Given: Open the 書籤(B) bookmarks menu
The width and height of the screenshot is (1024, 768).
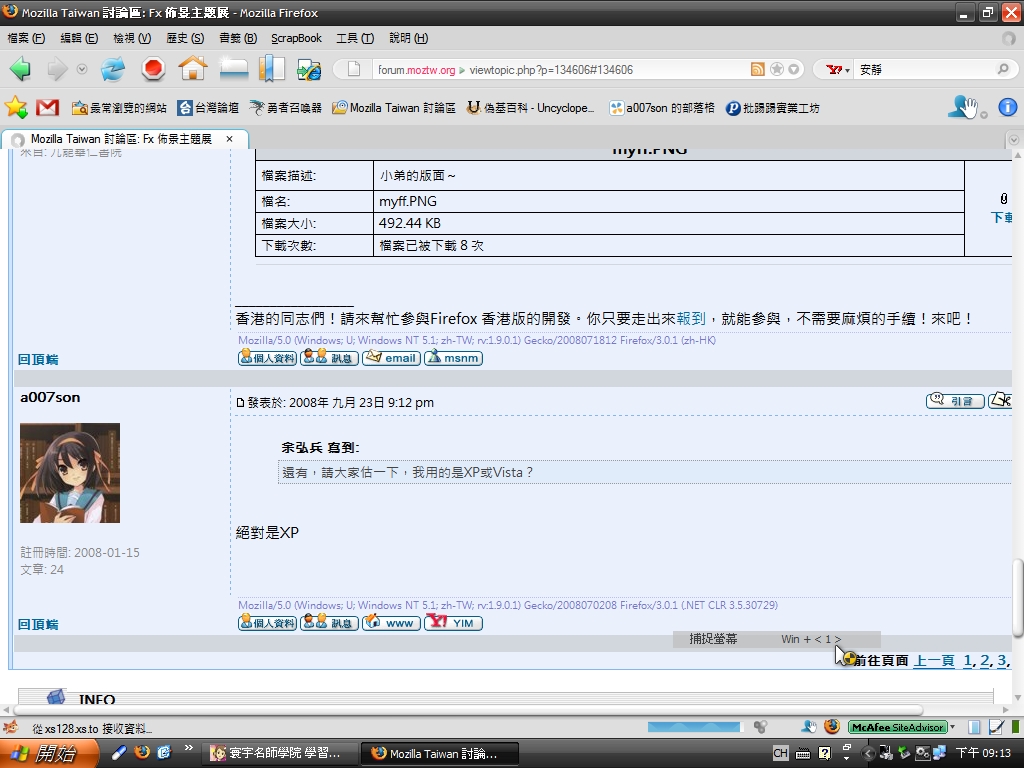Looking at the screenshot, I should coord(237,38).
